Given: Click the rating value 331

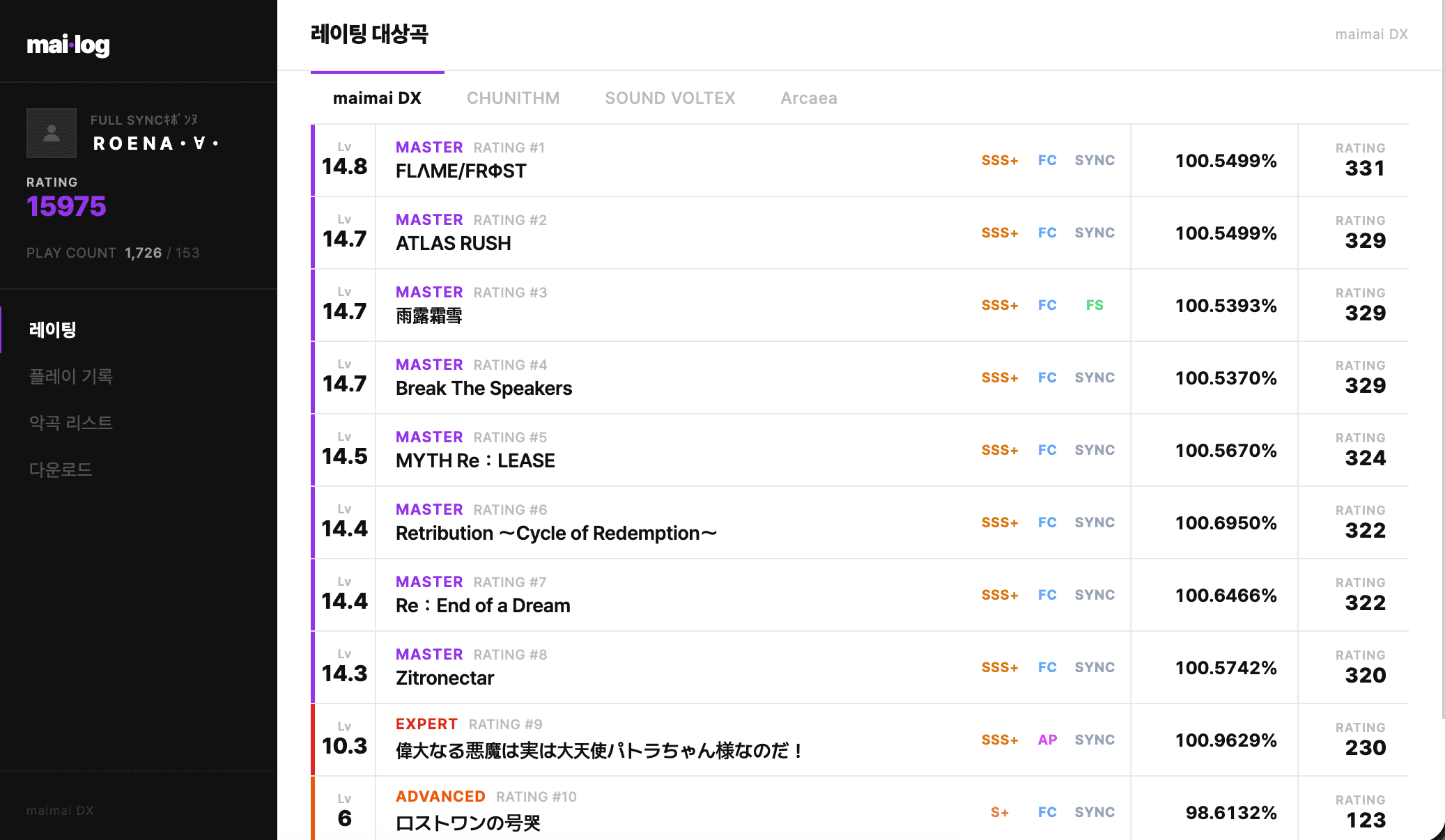Looking at the screenshot, I should click(x=1365, y=169).
